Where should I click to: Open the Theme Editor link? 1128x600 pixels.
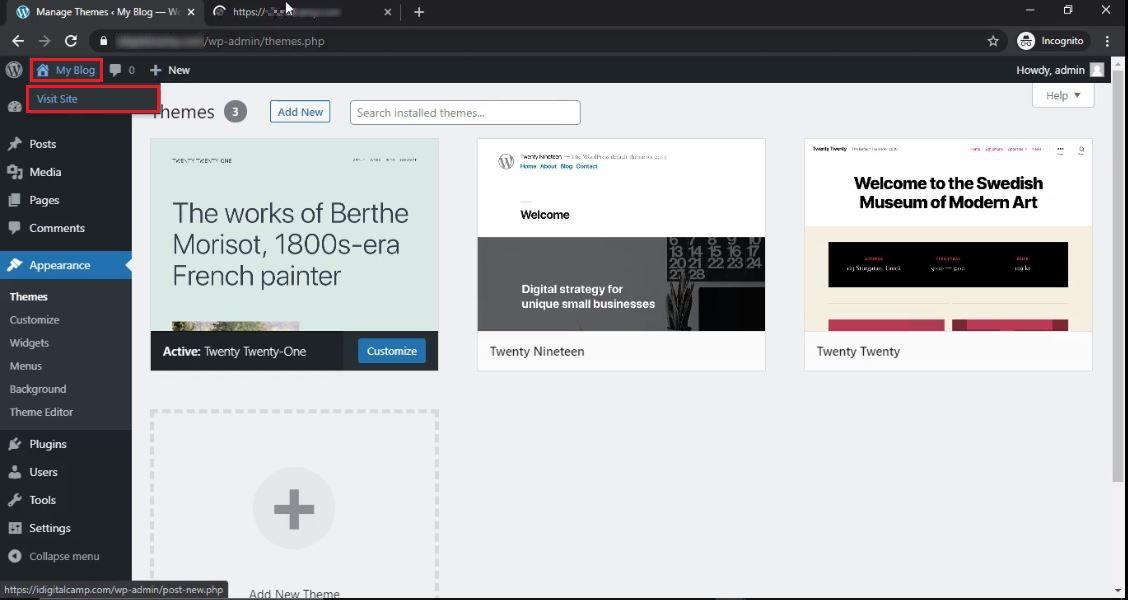pos(42,412)
